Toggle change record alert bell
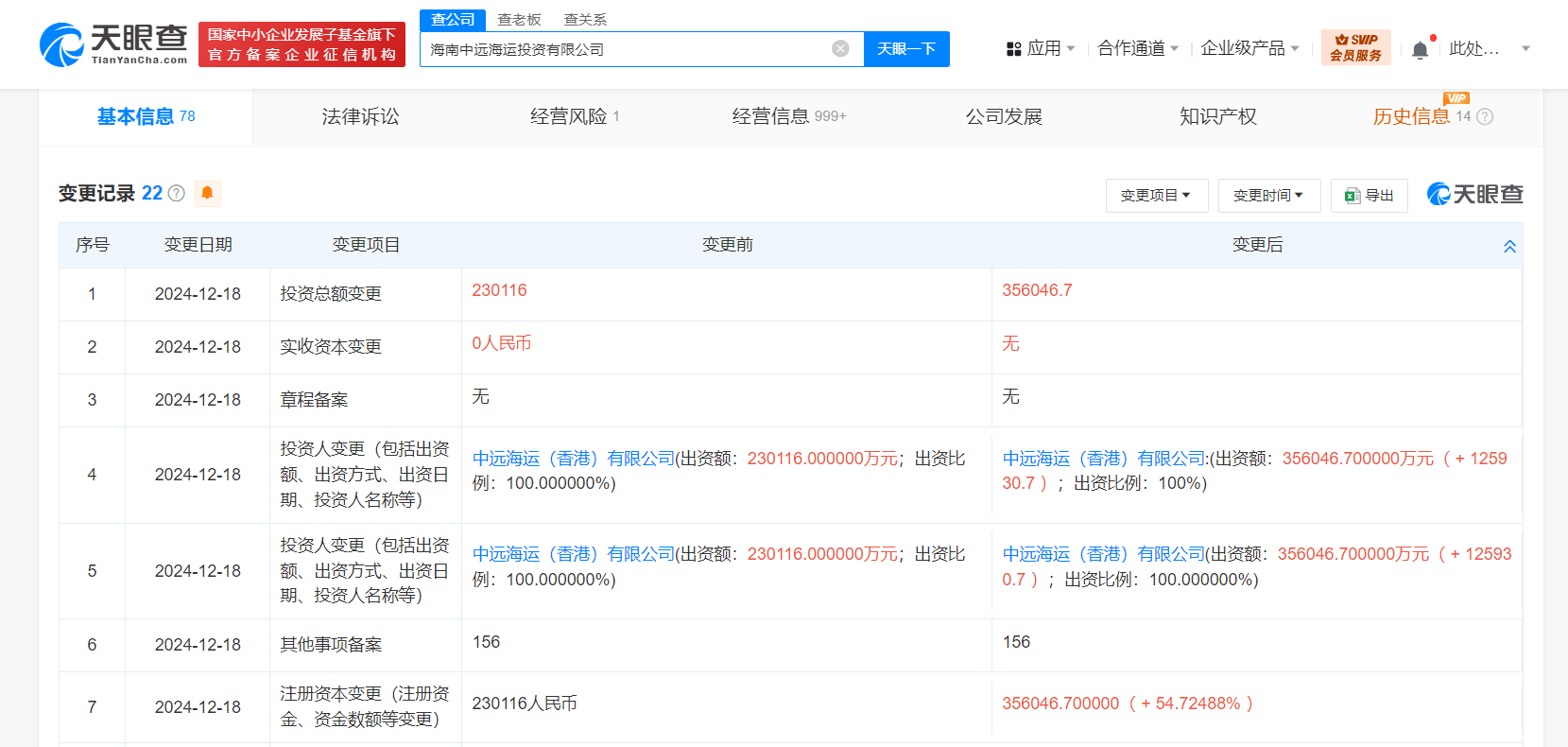Screen dimensions: 1568x747 click(207, 193)
